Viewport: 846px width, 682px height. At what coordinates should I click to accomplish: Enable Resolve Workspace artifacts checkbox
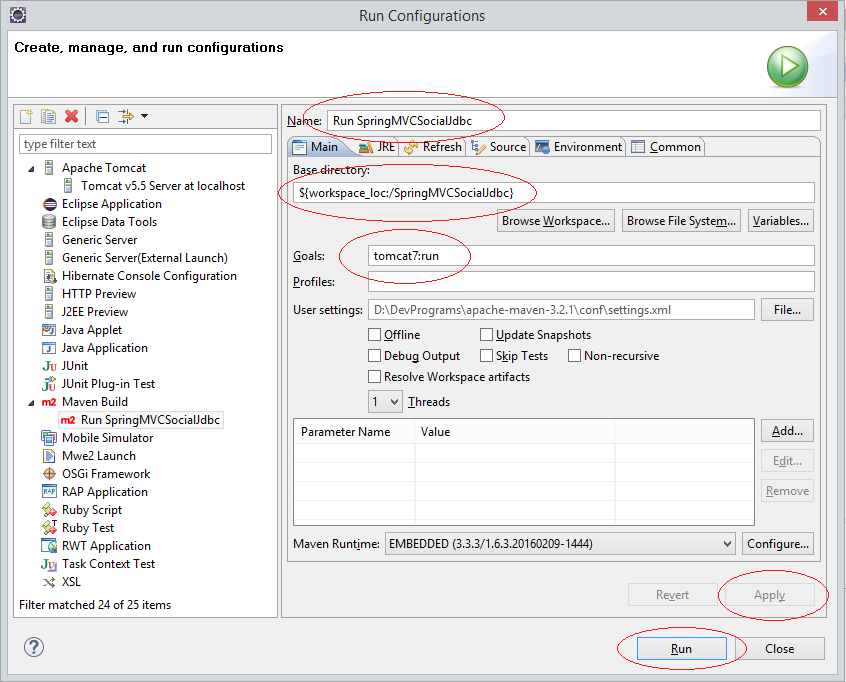(374, 376)
